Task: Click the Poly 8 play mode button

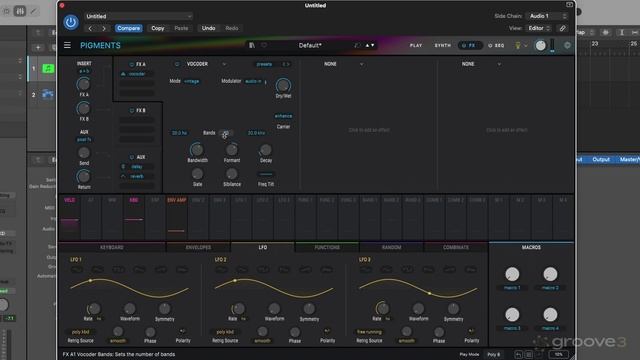Action: pos(494,355)
